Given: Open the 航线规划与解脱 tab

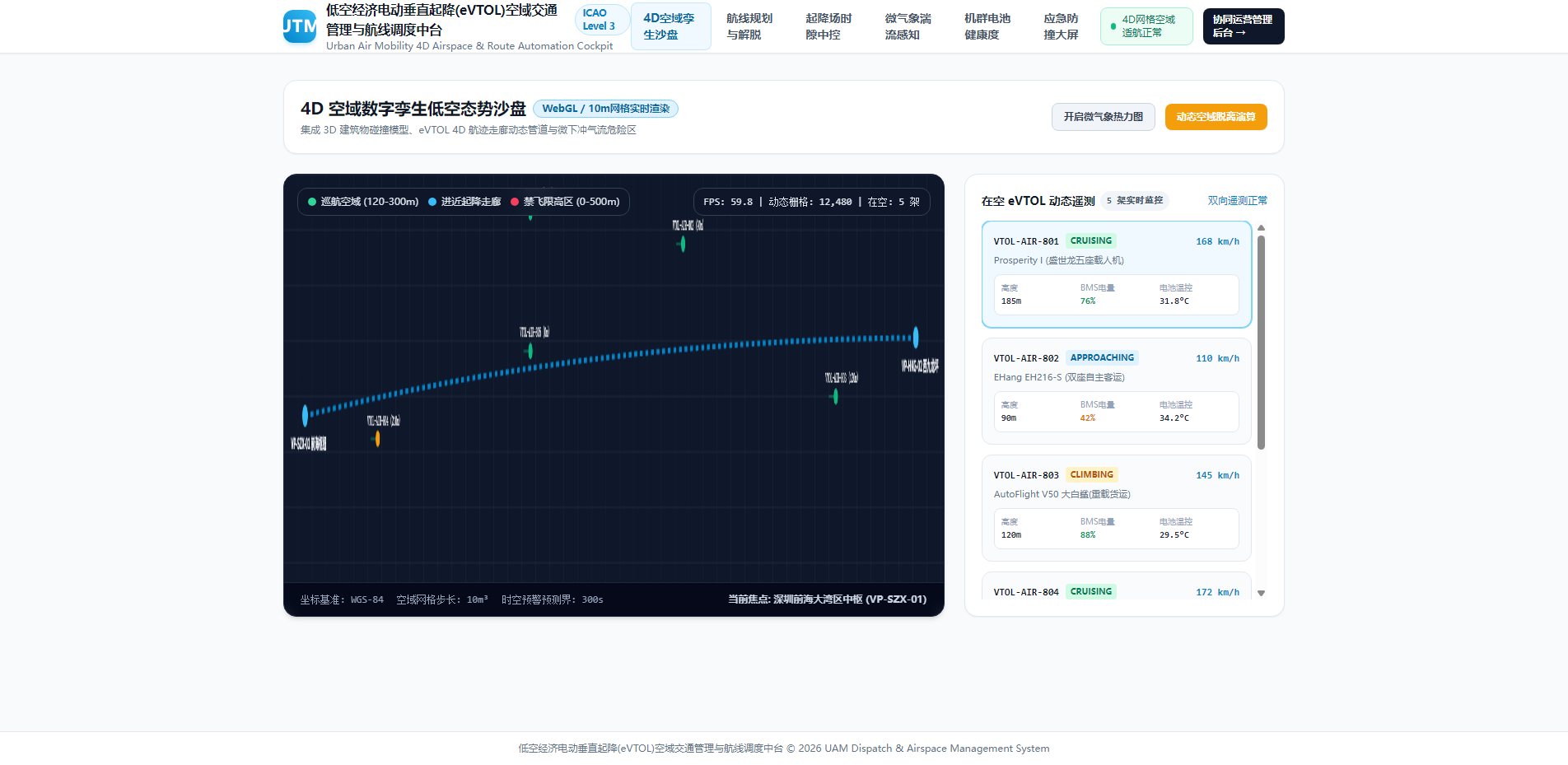Looking at the screenshot, I should (x=749, y=26).
